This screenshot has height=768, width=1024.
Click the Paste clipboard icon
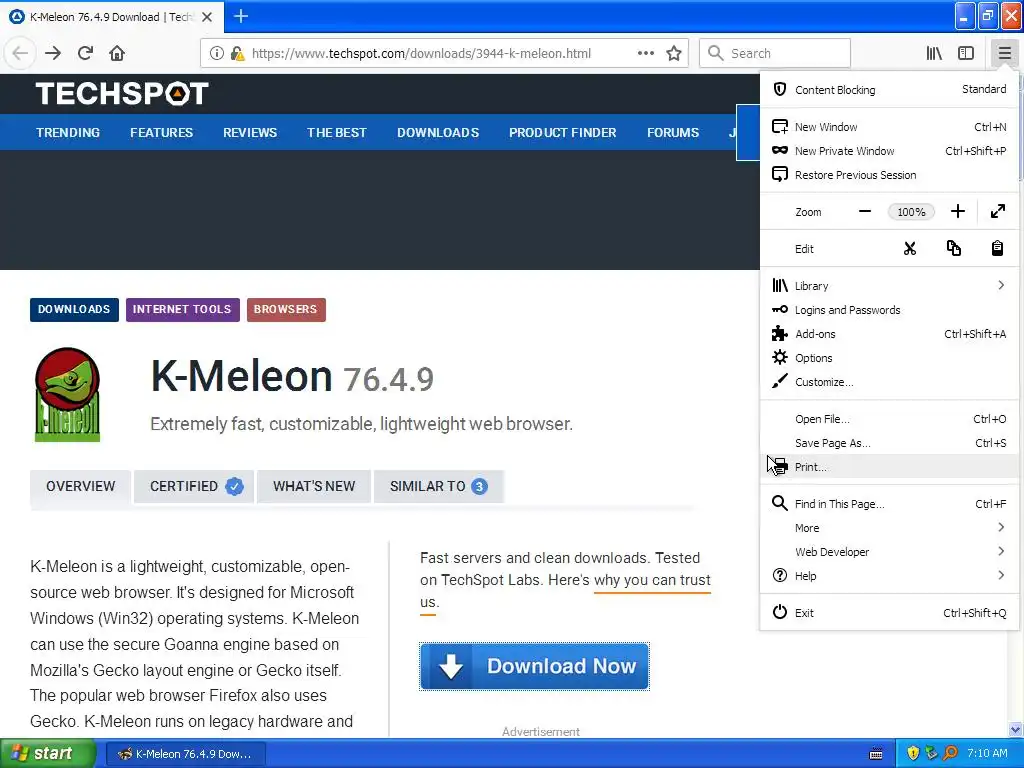[x=997, y=248]
